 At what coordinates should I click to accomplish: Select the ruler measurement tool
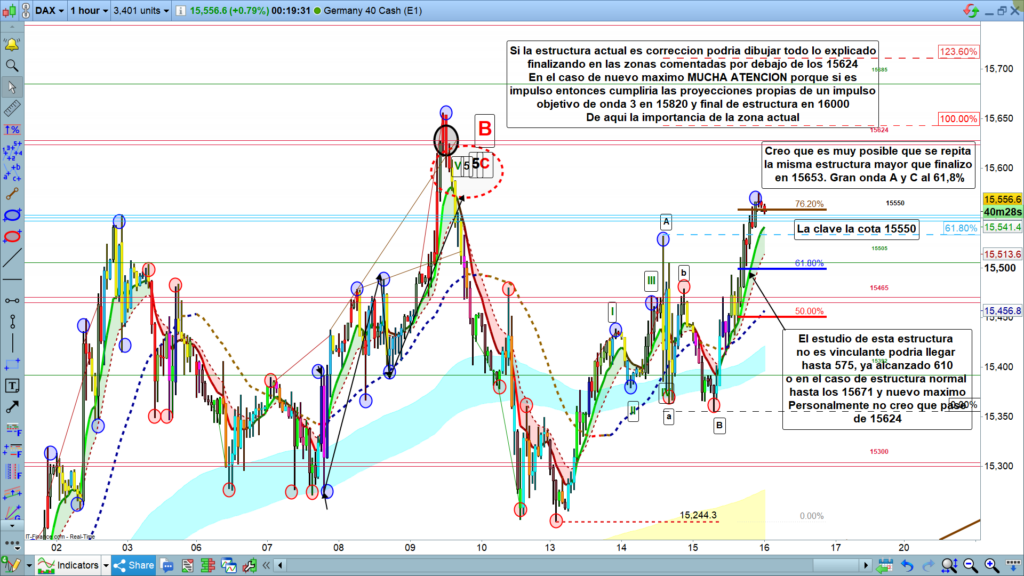pos(11,109)
